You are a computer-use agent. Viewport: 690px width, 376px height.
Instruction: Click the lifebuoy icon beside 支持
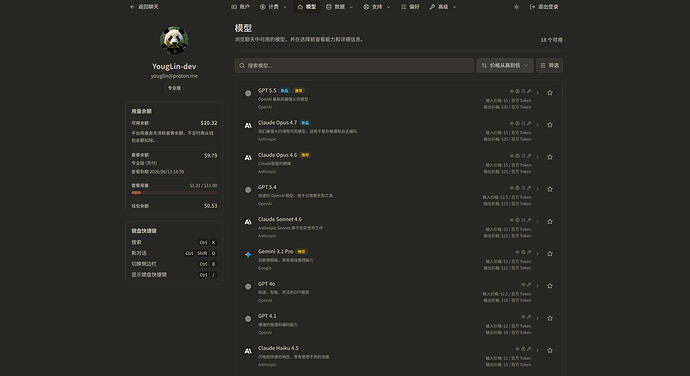tap(366, 7)
